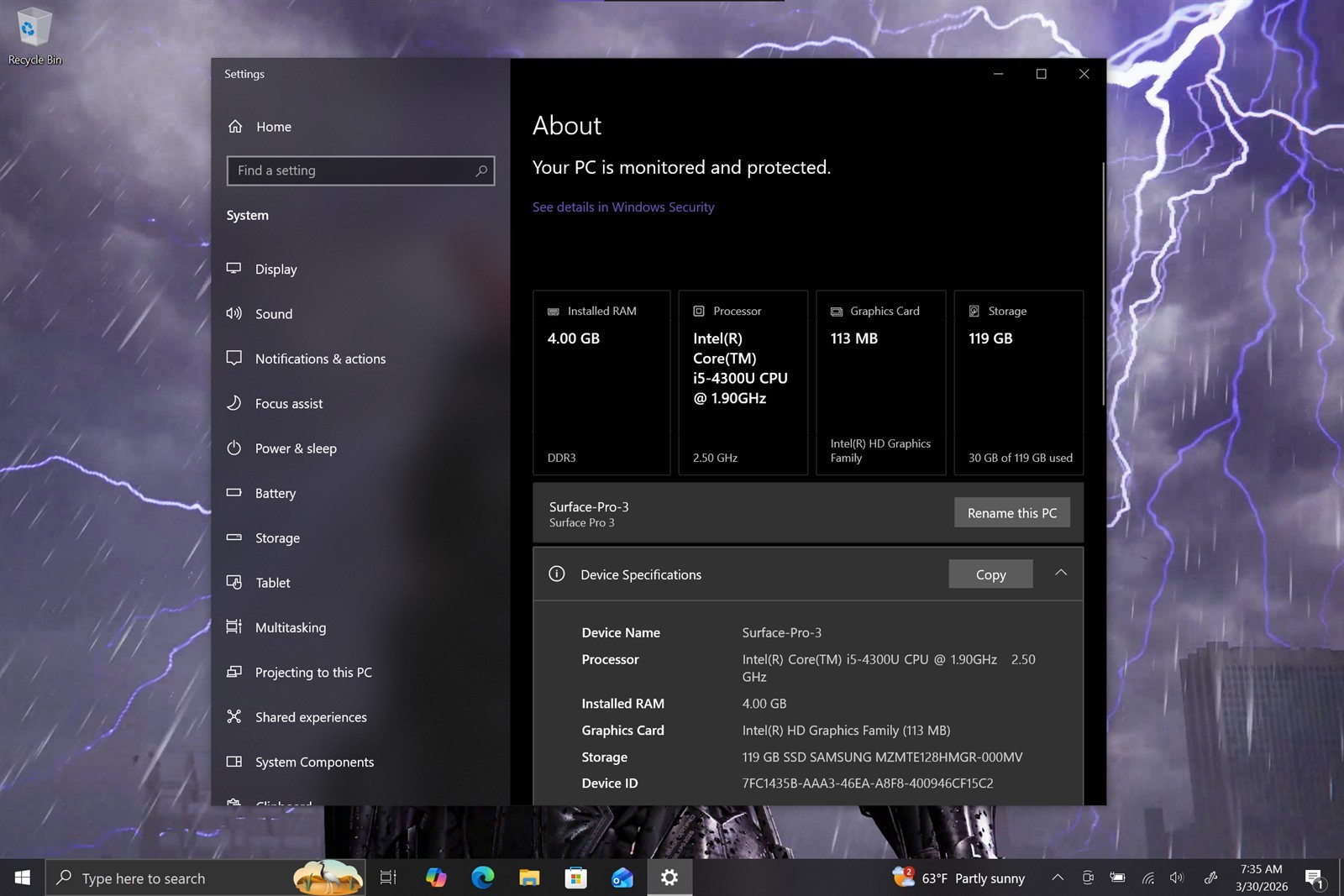
Task: Click the Storage card icon
Action: pyautogui.click(x=974, y=312)
